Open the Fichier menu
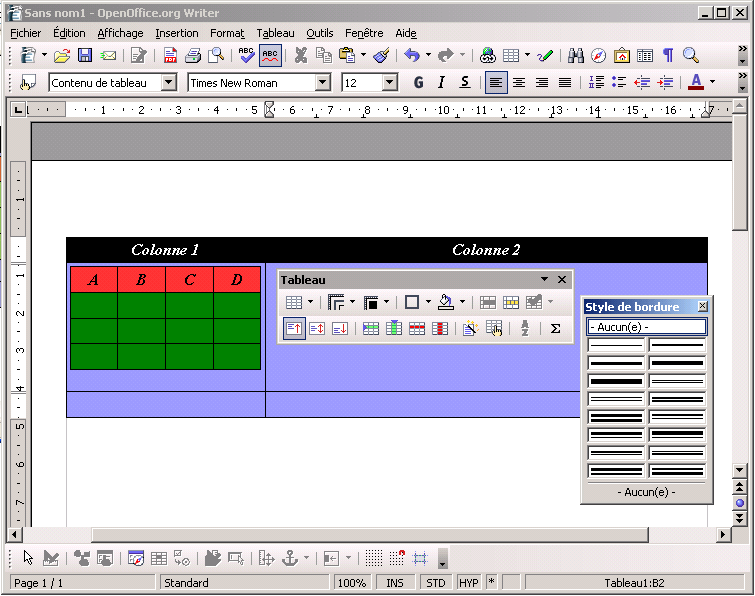This screenshot has width=755, height=596. 26,33
